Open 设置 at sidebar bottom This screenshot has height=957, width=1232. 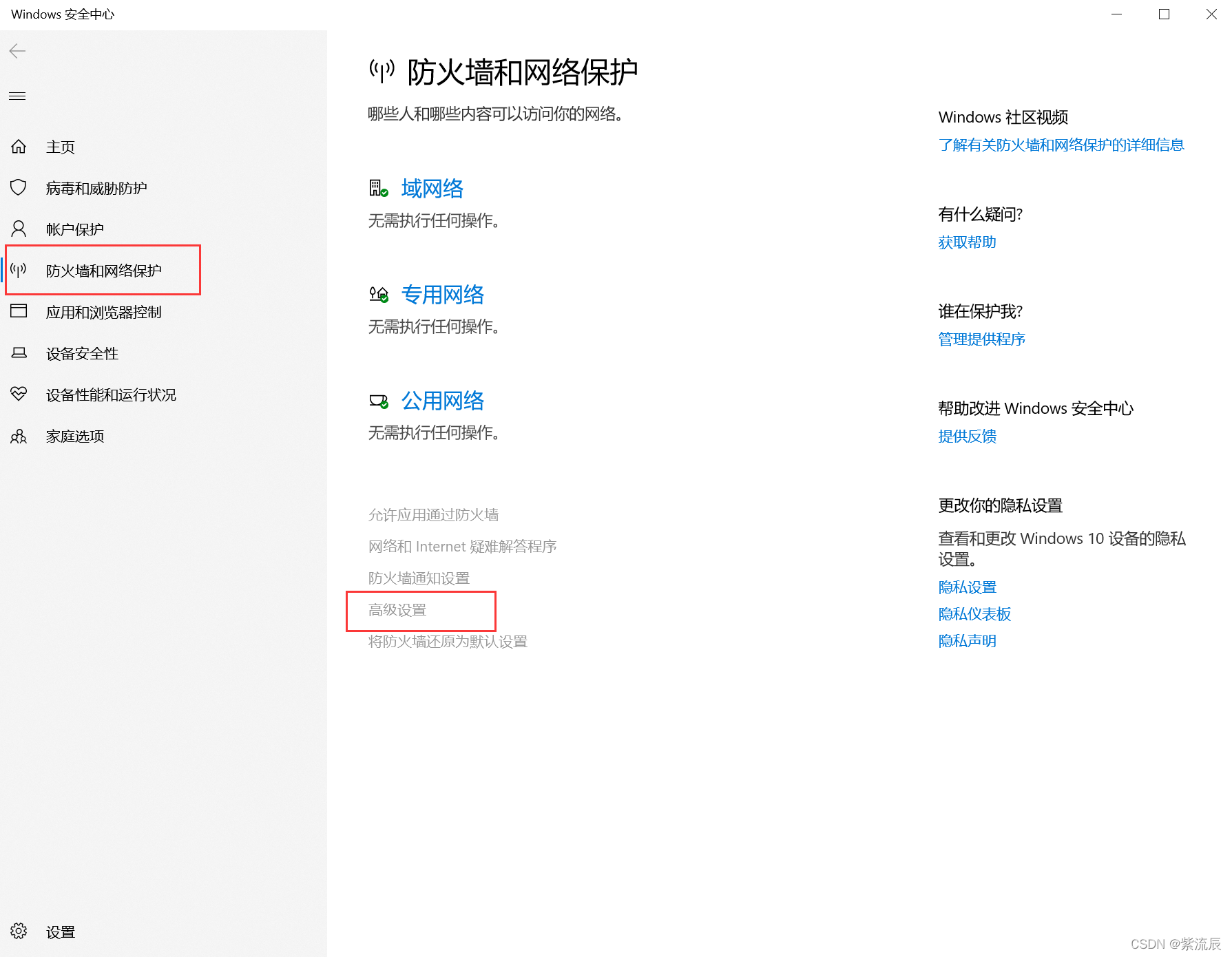[61, 932]
